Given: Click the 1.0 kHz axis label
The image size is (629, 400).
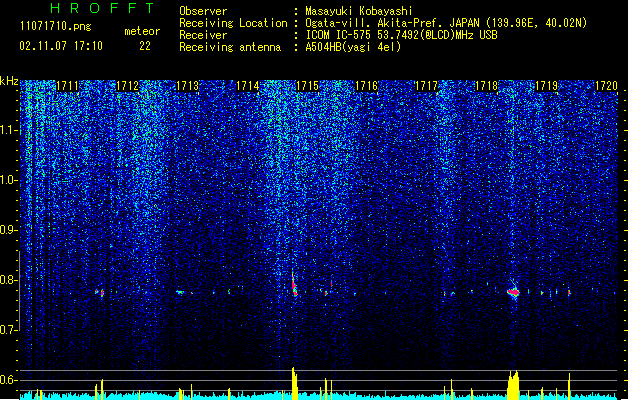Looking at the screenshot, I should coord(9,180).
